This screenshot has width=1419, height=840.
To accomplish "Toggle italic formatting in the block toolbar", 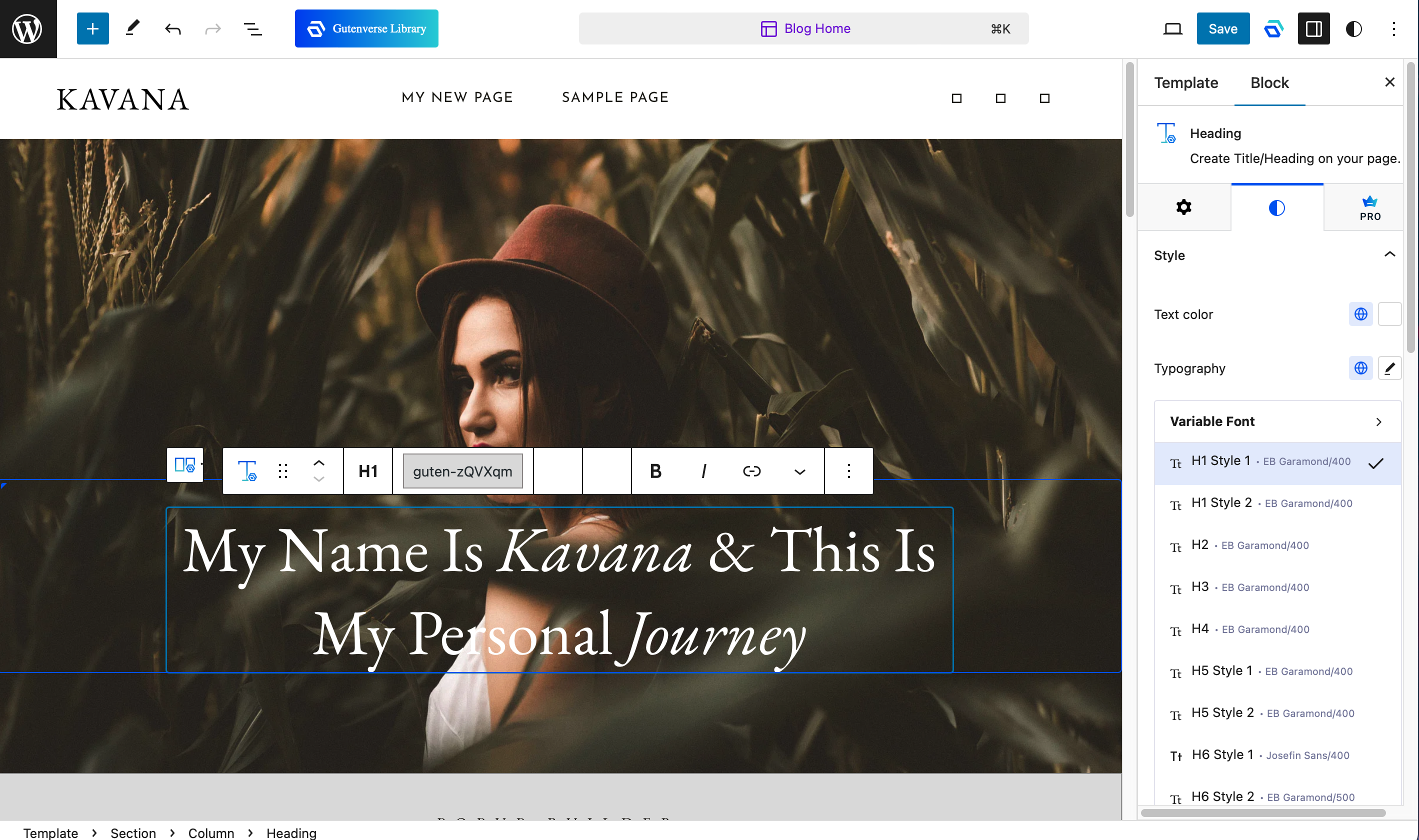I will [x=703, y=471].
